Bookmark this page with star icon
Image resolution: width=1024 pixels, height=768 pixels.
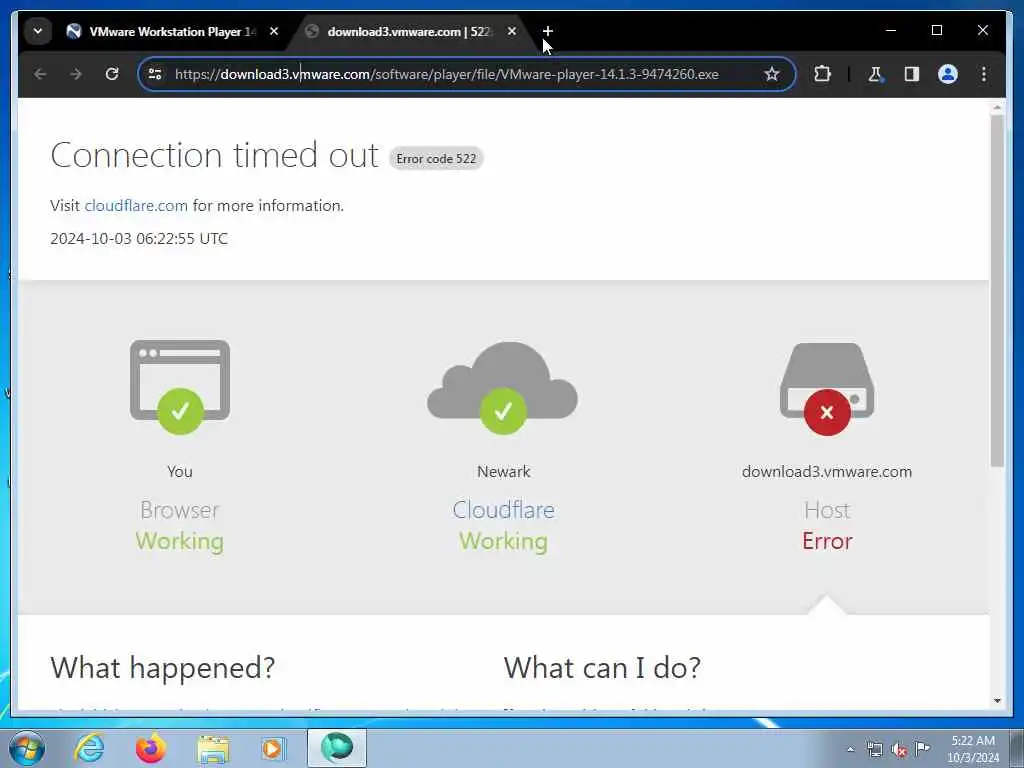(772, 74)
